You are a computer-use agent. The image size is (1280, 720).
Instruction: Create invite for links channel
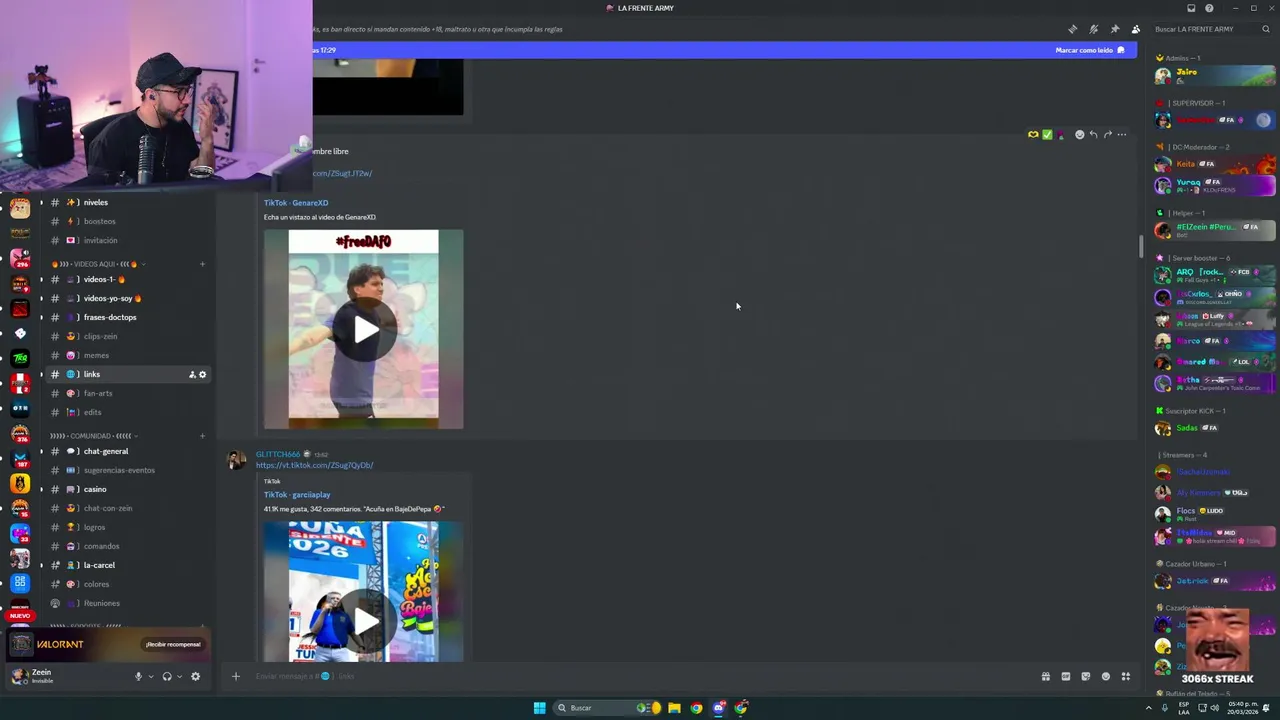pos(192,374)
